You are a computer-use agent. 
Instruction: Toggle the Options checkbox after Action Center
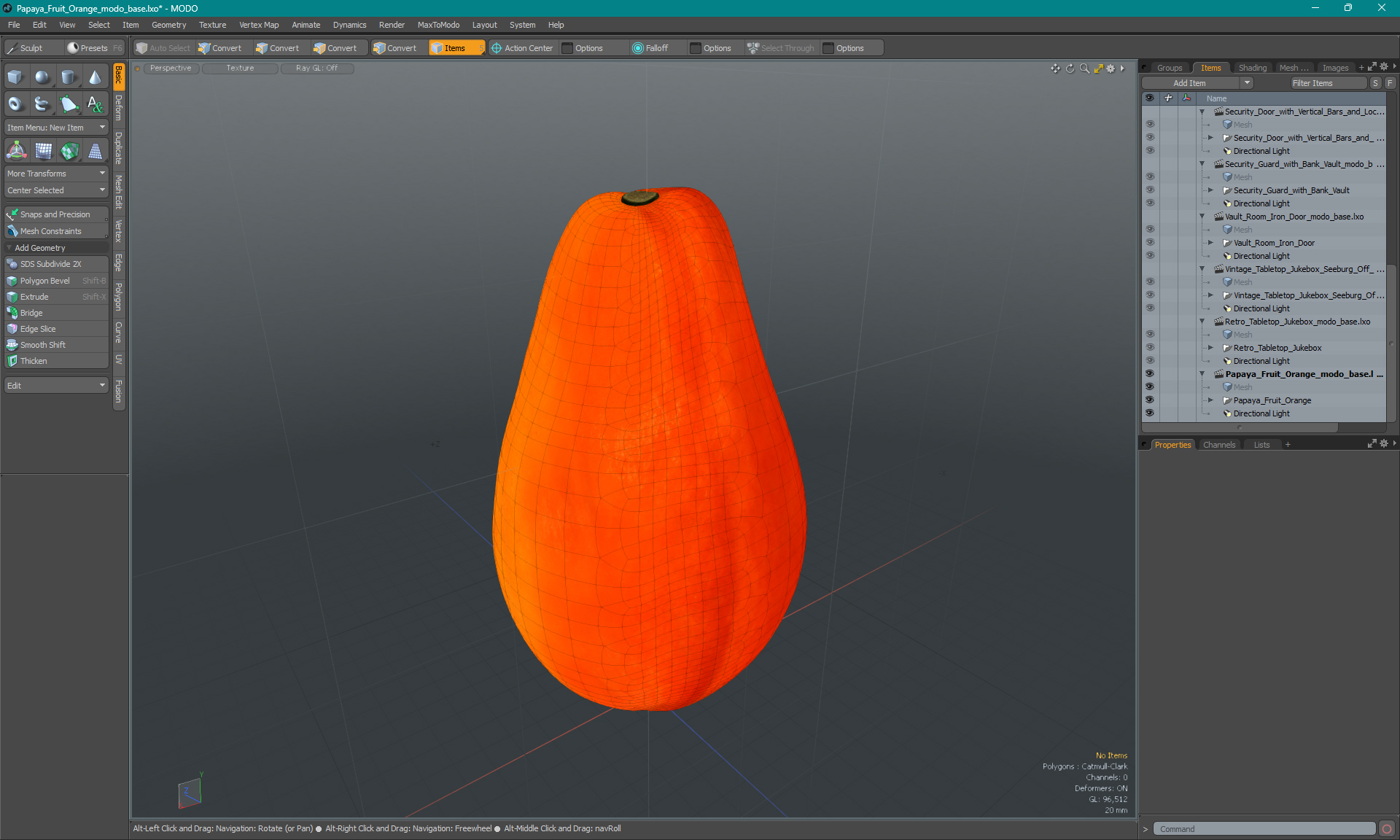tap(567, 48)
